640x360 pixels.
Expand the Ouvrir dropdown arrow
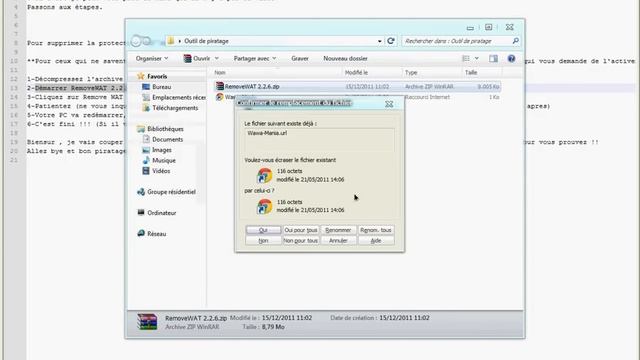click(x=217, y=58)
